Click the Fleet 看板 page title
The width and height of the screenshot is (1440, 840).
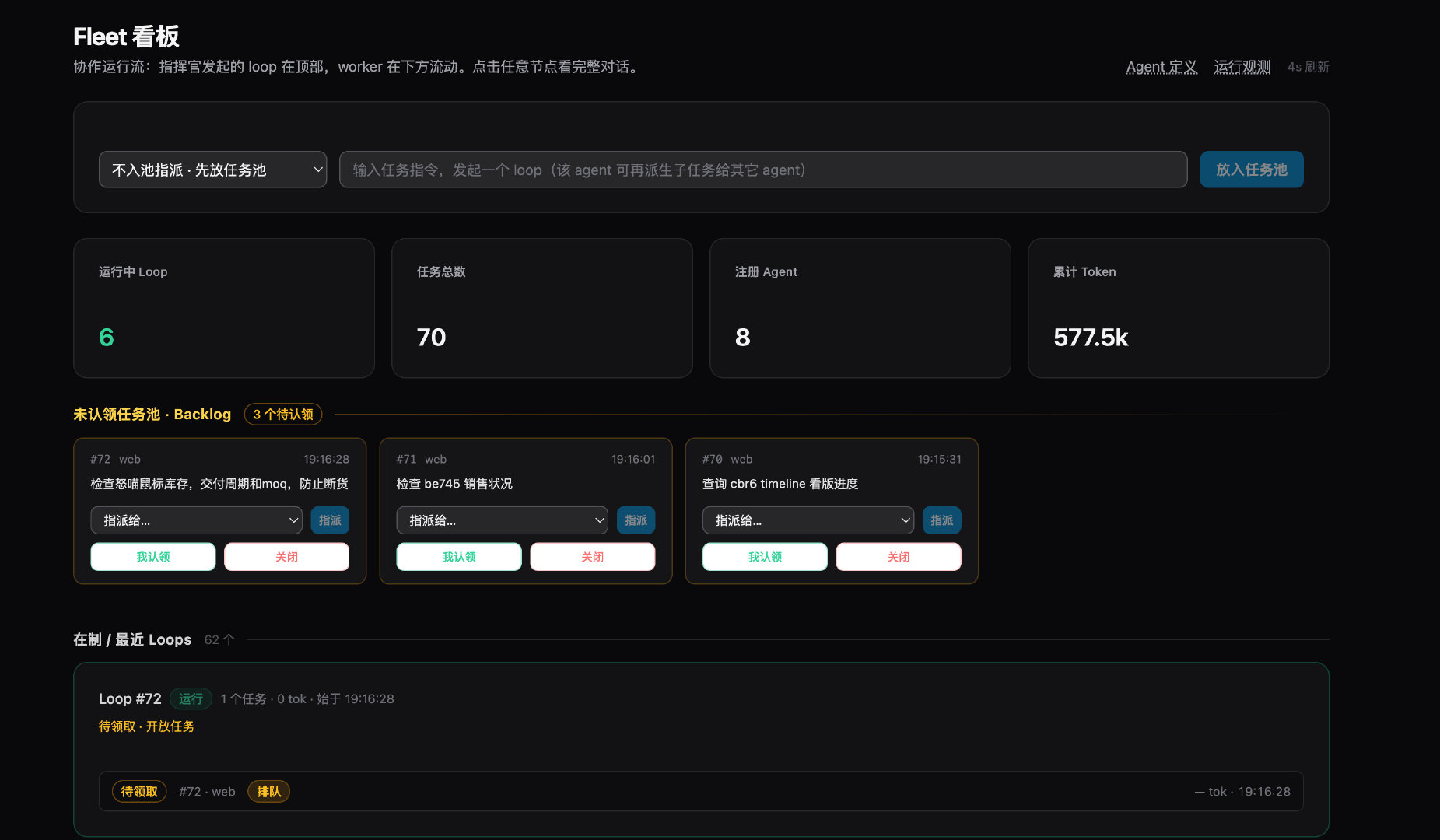(x=126, y=37)
